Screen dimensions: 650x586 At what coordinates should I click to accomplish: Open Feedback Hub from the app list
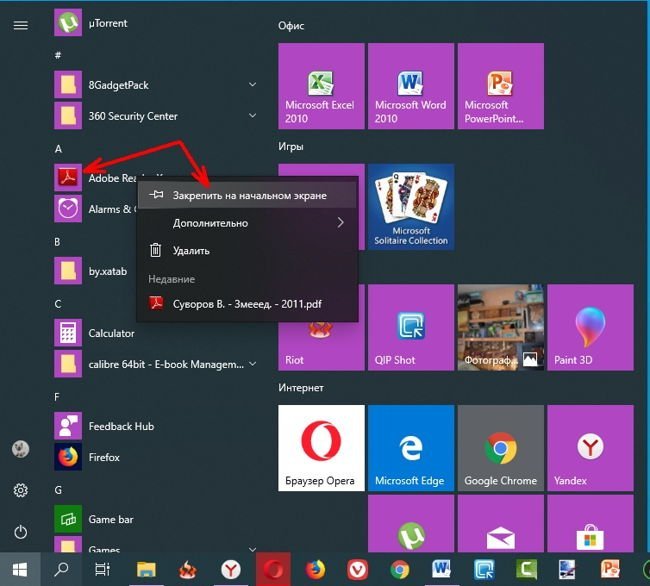[x=155, y=426]
